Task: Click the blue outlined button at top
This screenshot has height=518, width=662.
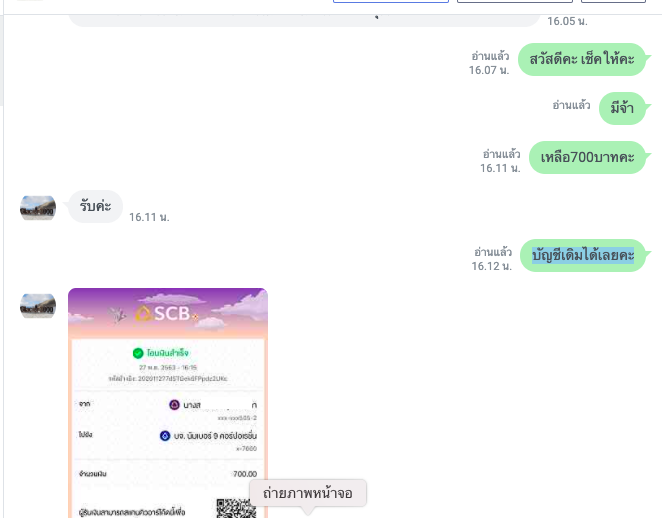Action: pyautogui.click(x=391, y=1)
